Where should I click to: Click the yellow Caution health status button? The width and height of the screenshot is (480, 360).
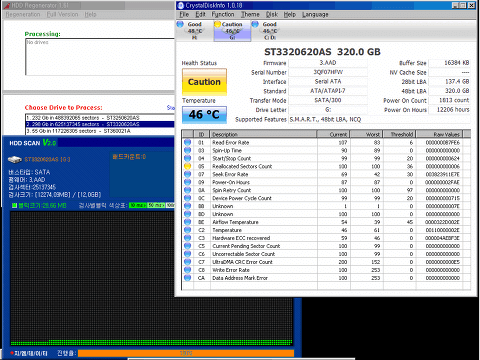204,82
